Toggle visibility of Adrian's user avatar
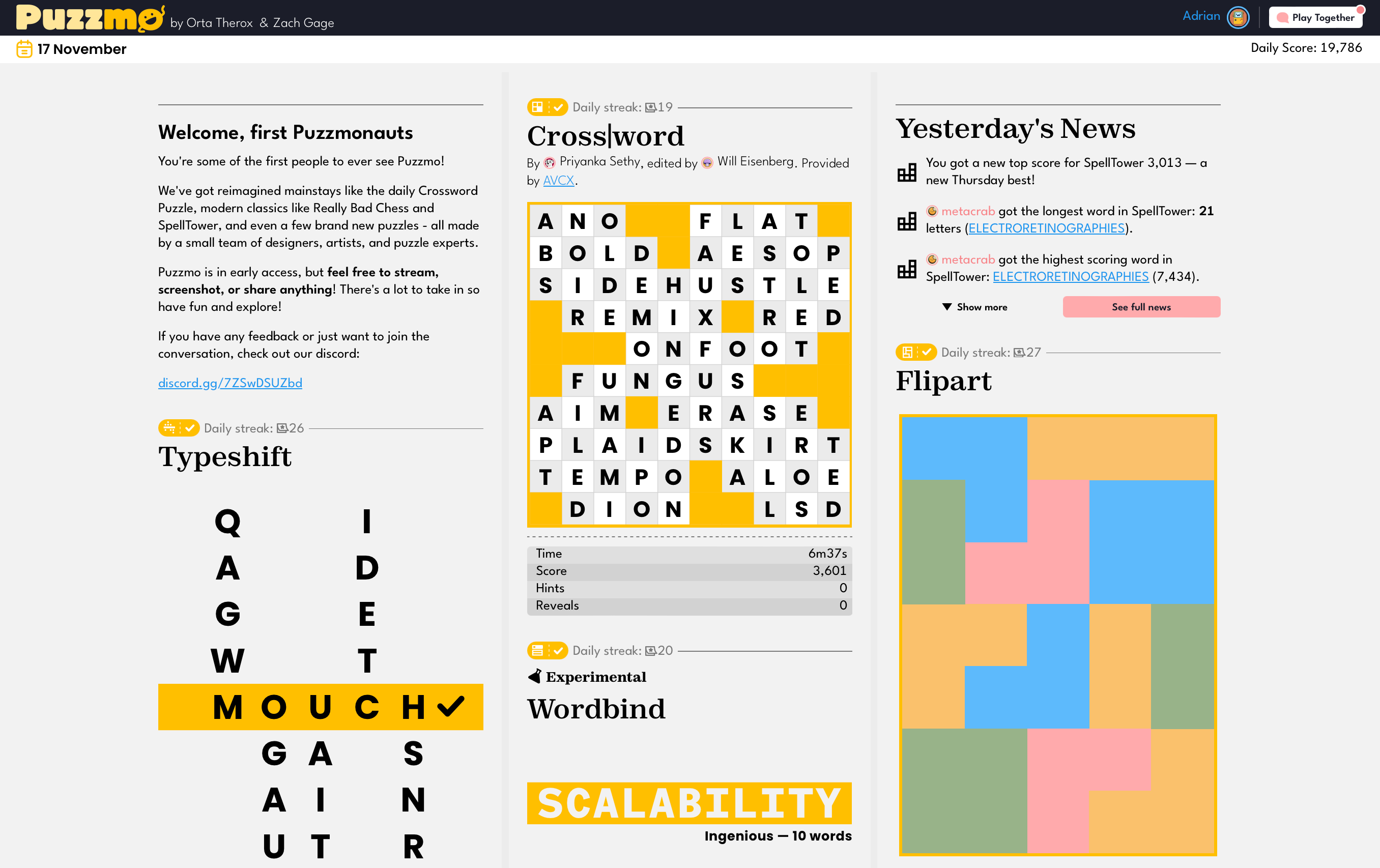The height and width of the screenshot is (868, 1380). [1238, 17]
